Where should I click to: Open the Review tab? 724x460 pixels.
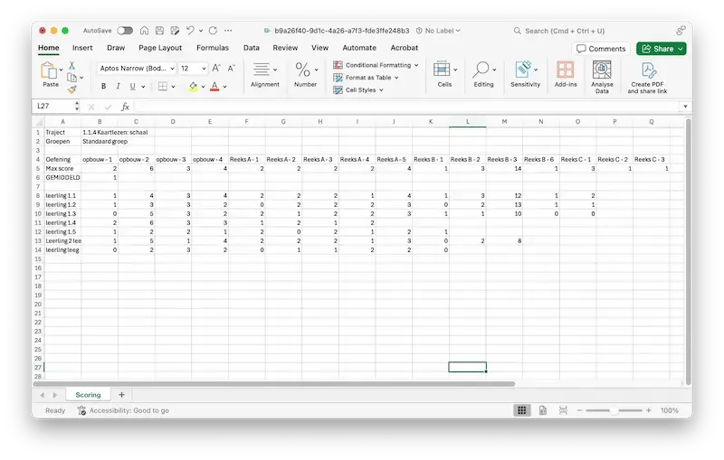[285, 48]
